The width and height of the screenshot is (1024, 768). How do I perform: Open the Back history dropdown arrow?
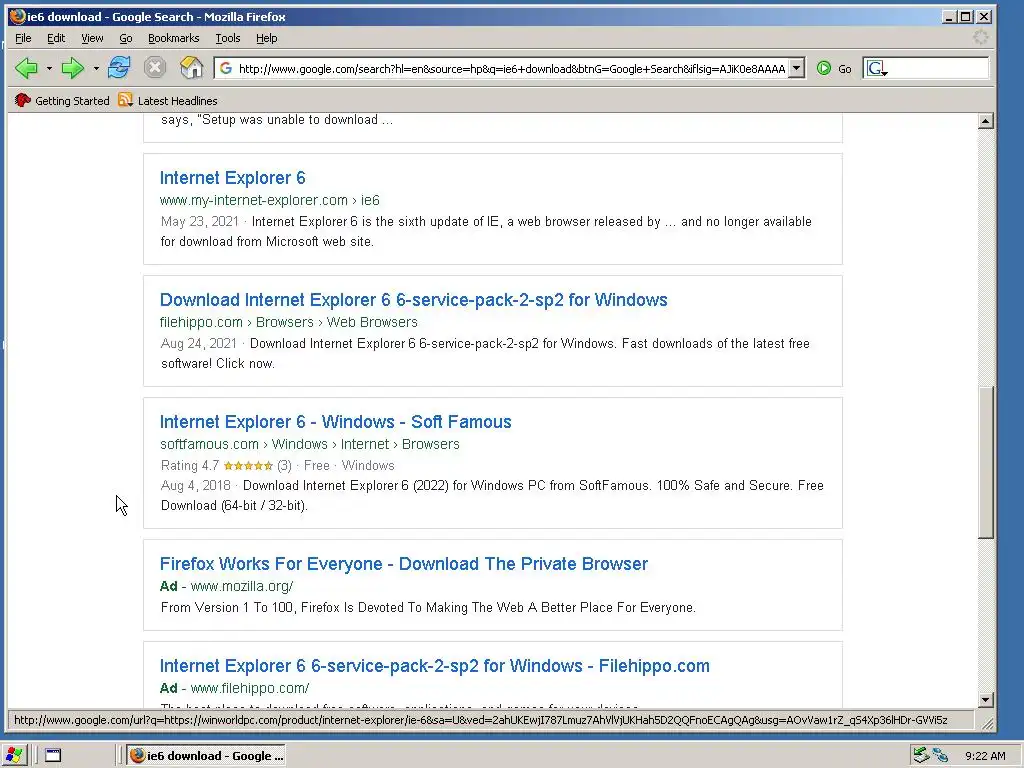point(49,68)
